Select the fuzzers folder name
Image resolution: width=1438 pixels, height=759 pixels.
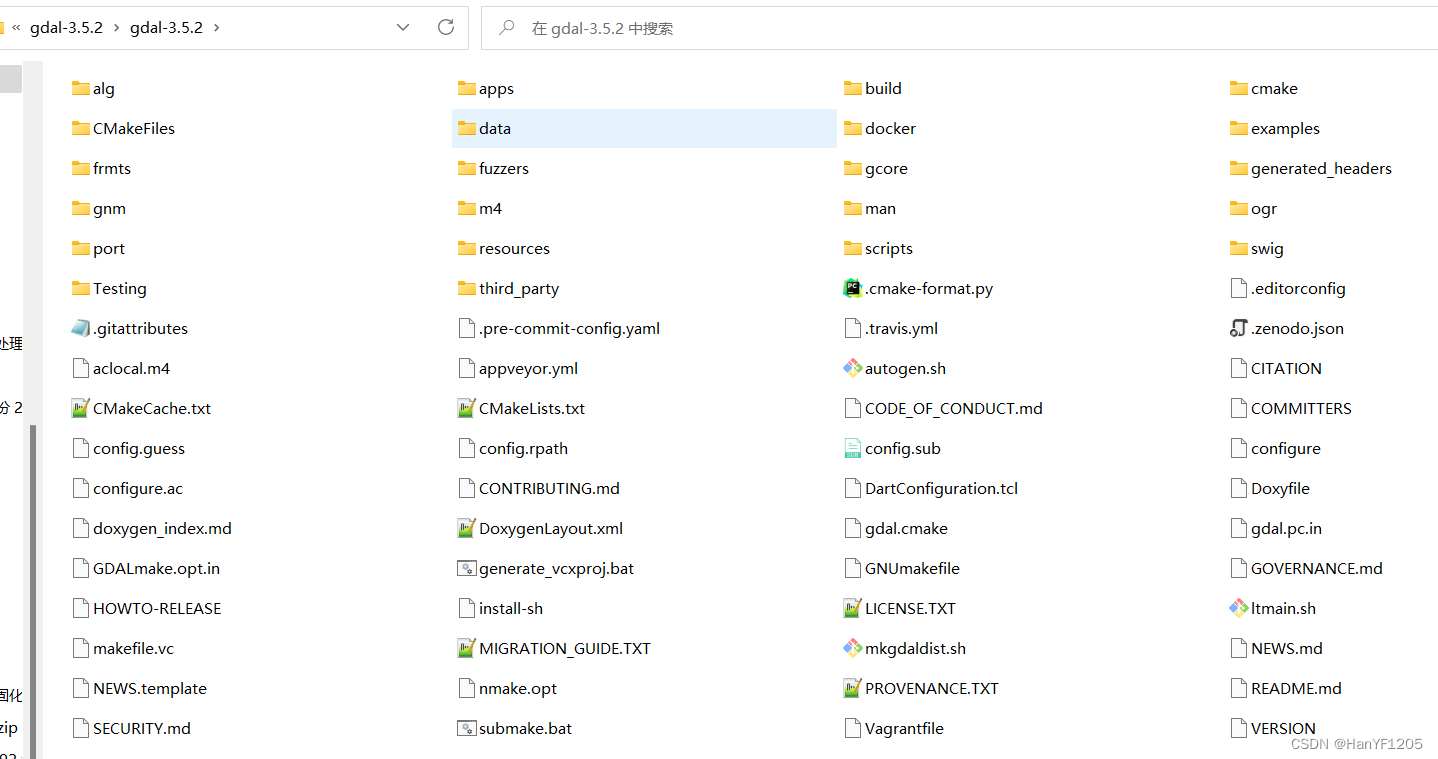504,168
